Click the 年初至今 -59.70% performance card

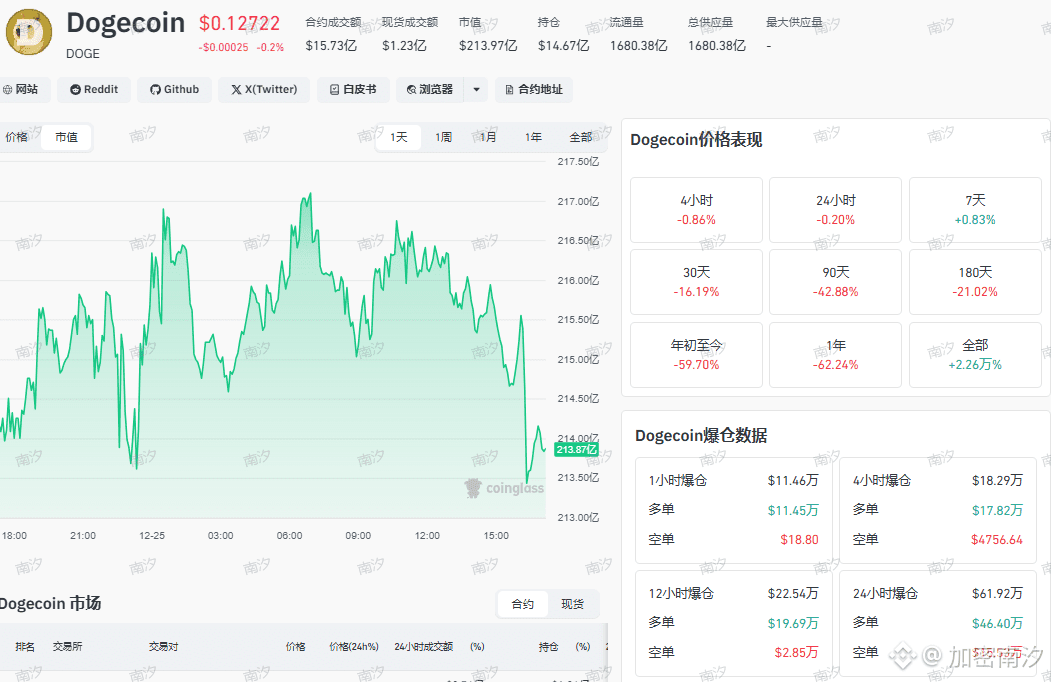[696, 355]
